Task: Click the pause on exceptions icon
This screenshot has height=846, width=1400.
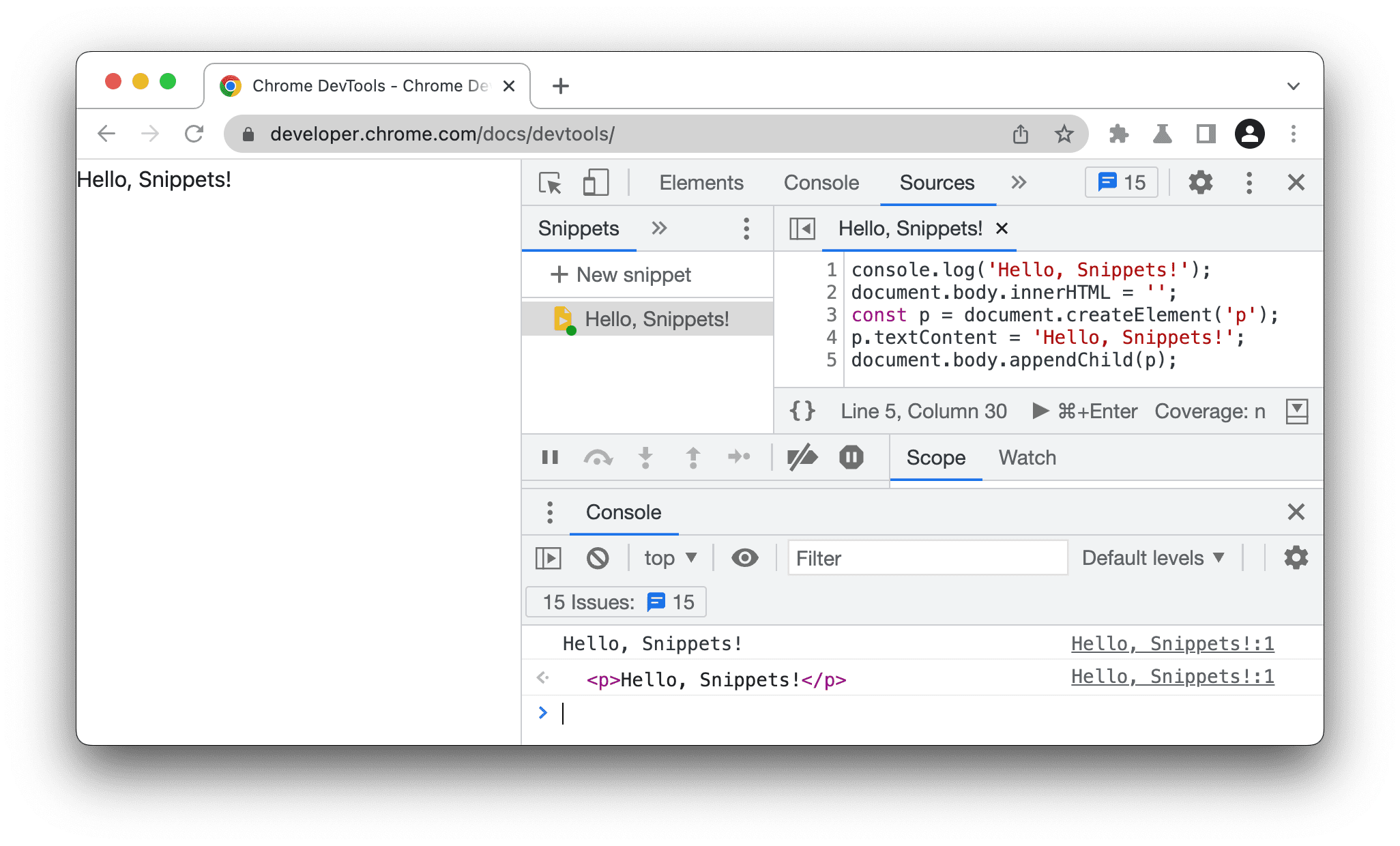Action: tap(852, 458)
